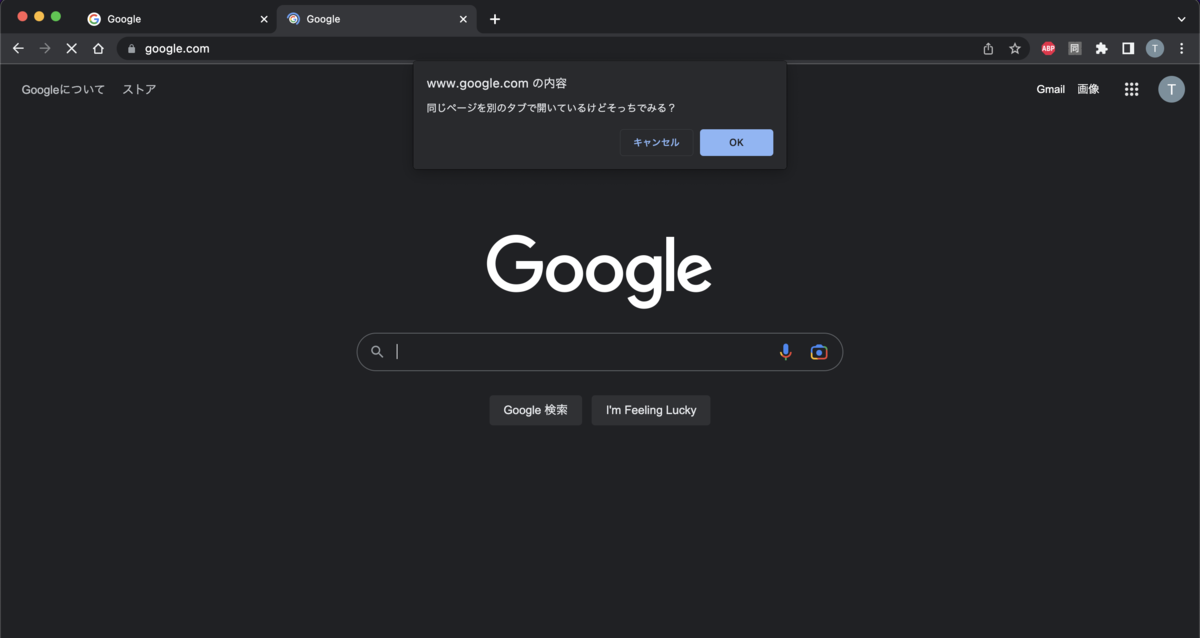Switch to the first Google tab
Screen dimensions: 1200x638
(x=178, y=19)
